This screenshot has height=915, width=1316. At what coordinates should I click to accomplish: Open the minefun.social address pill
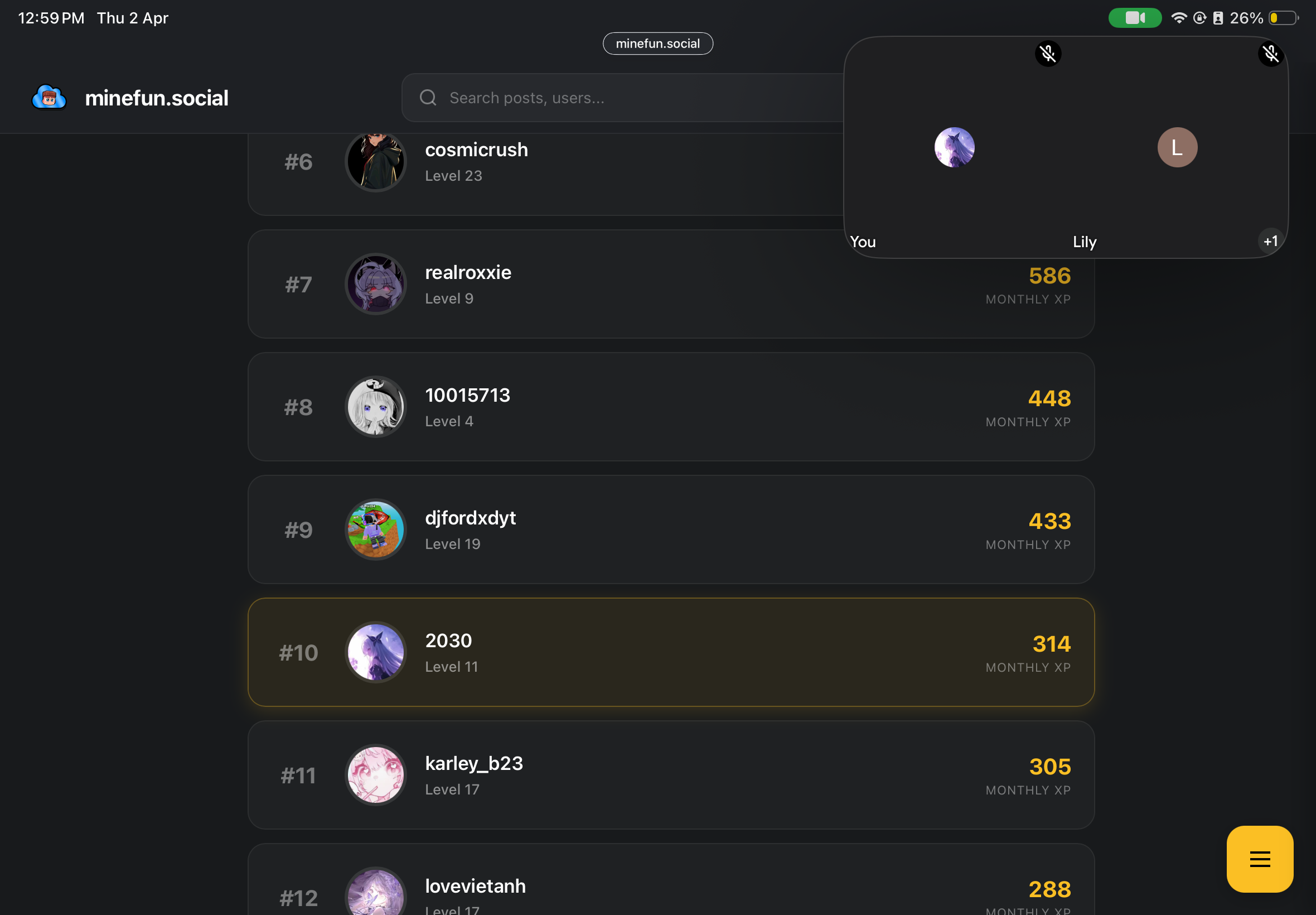click(657, 44)
